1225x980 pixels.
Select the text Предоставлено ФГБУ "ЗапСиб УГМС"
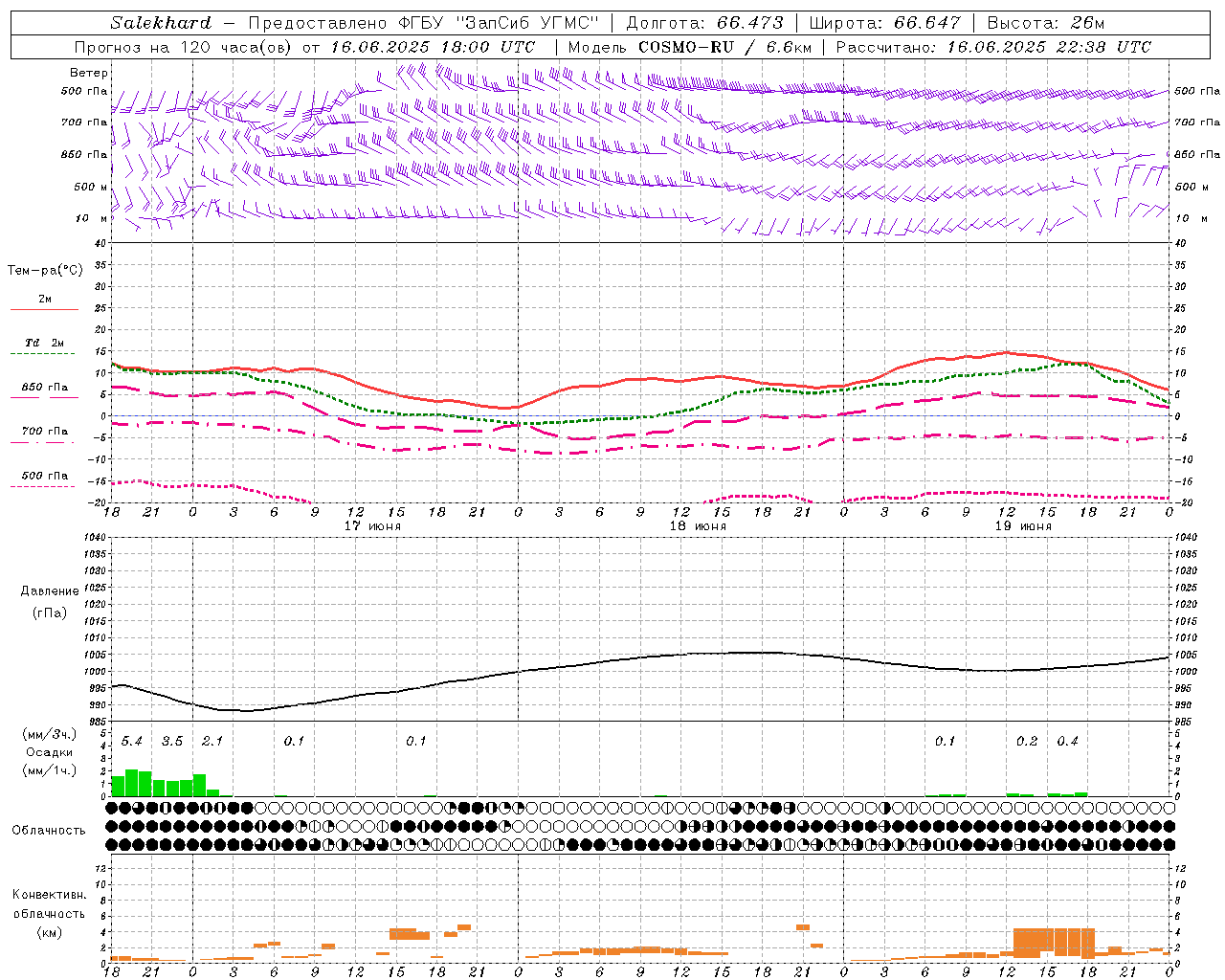coord(423,23)
